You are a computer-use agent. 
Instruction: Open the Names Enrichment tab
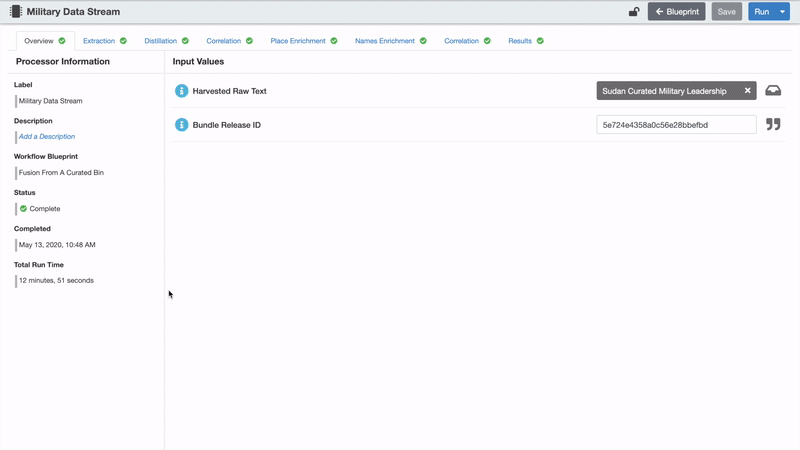pos(390,41)
